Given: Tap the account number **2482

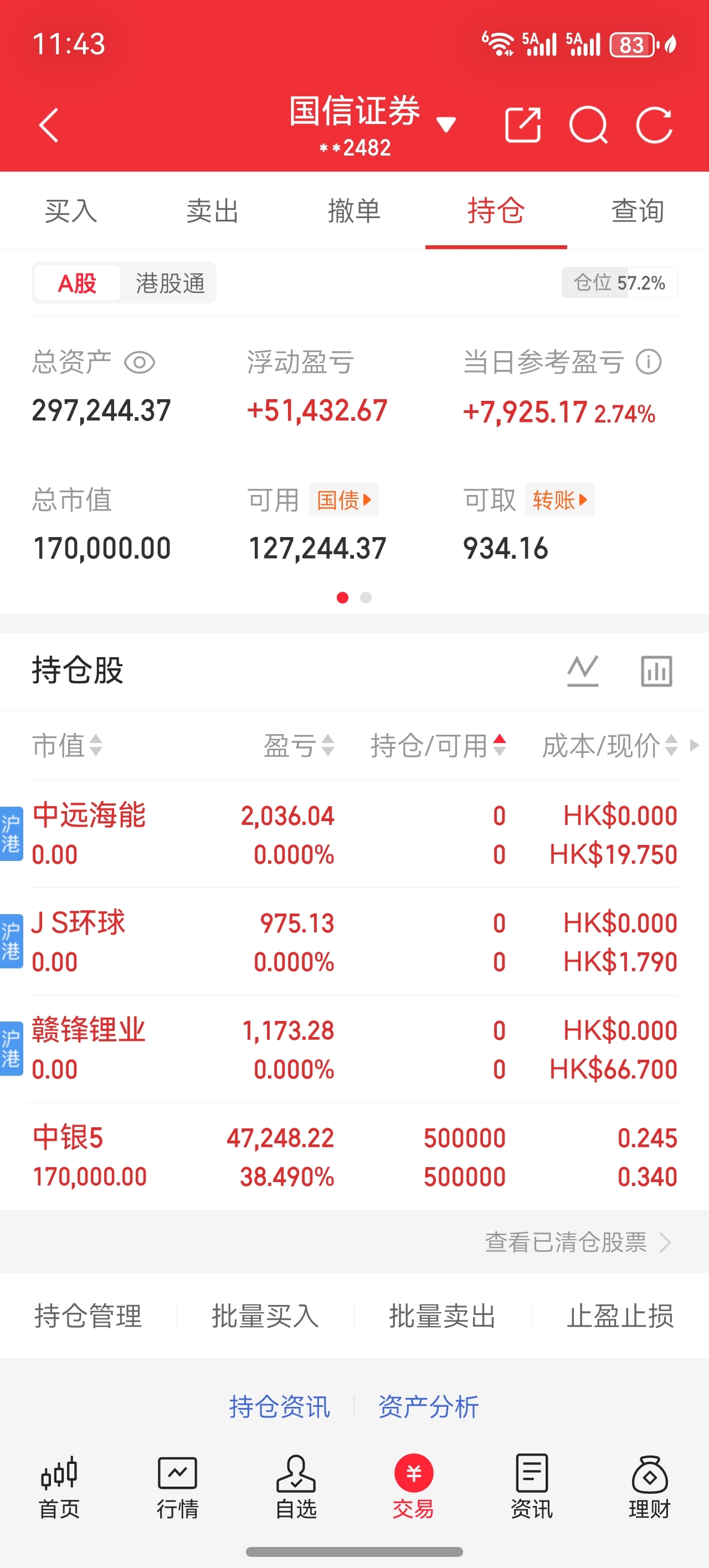Looking at the screenshot, I should point(355,148).
